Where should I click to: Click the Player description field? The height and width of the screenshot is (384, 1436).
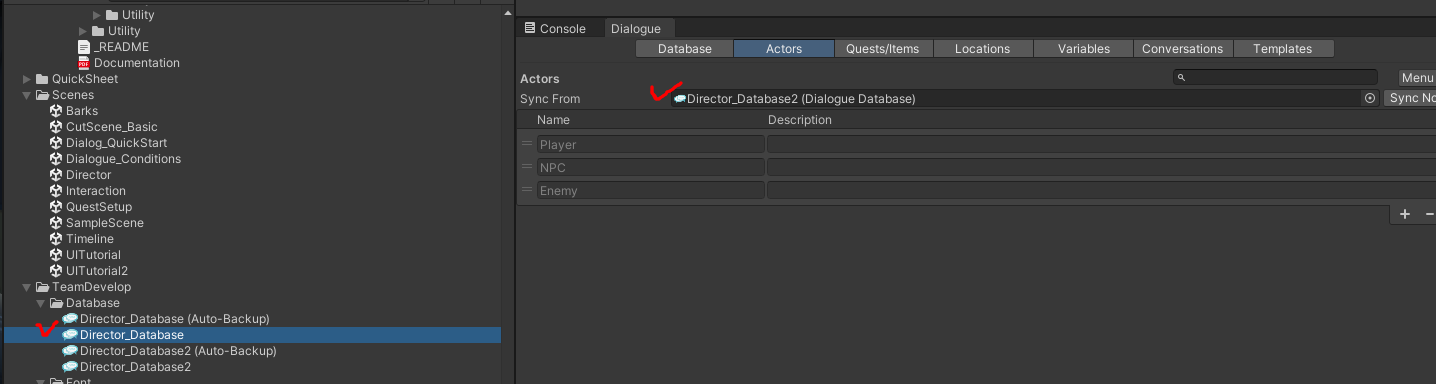click(x=1101, y=144)
